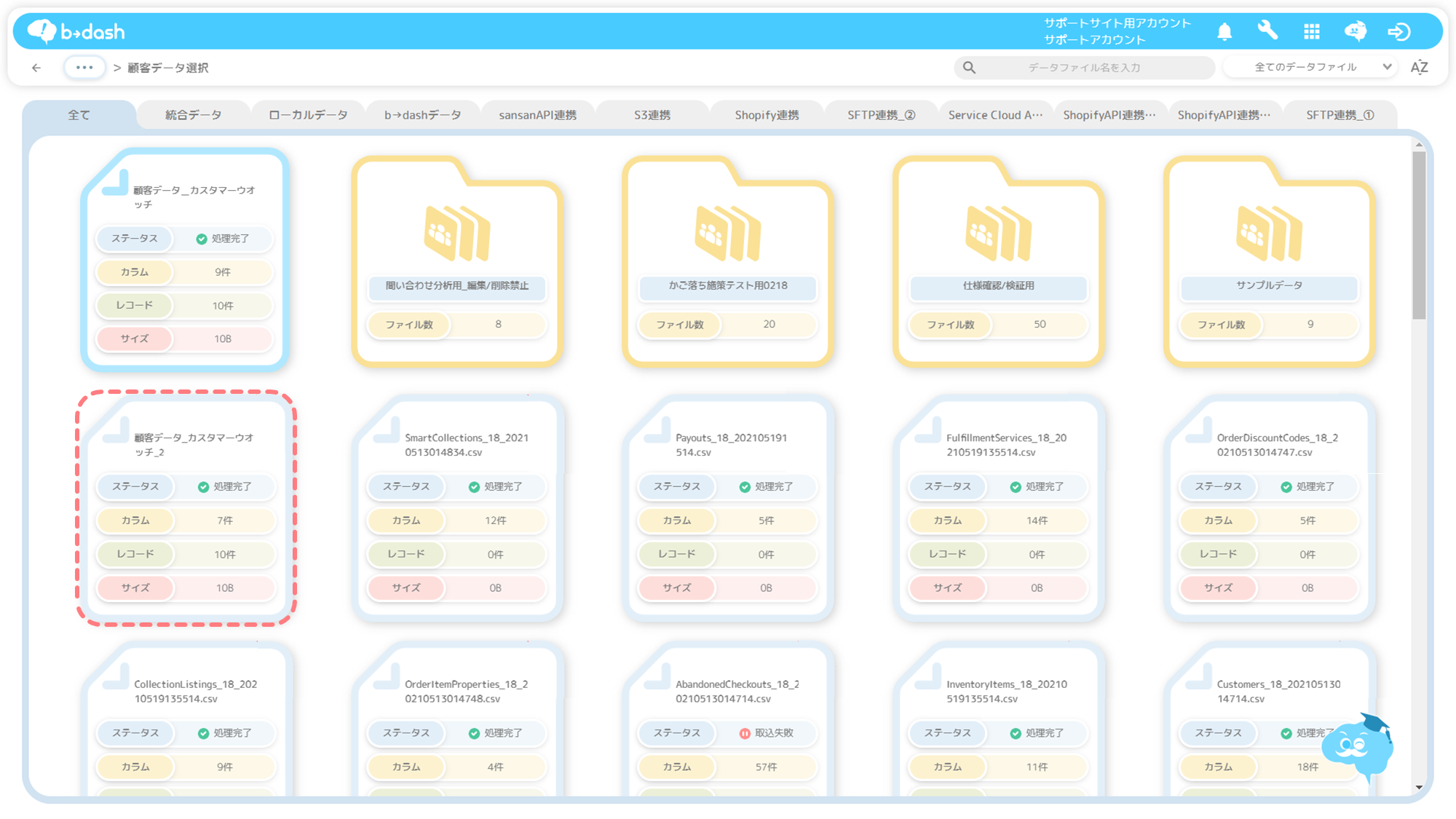
Task: Select the SmartCollections_18 csv file card
Action: pyautogui.click(x=457, y=508)
